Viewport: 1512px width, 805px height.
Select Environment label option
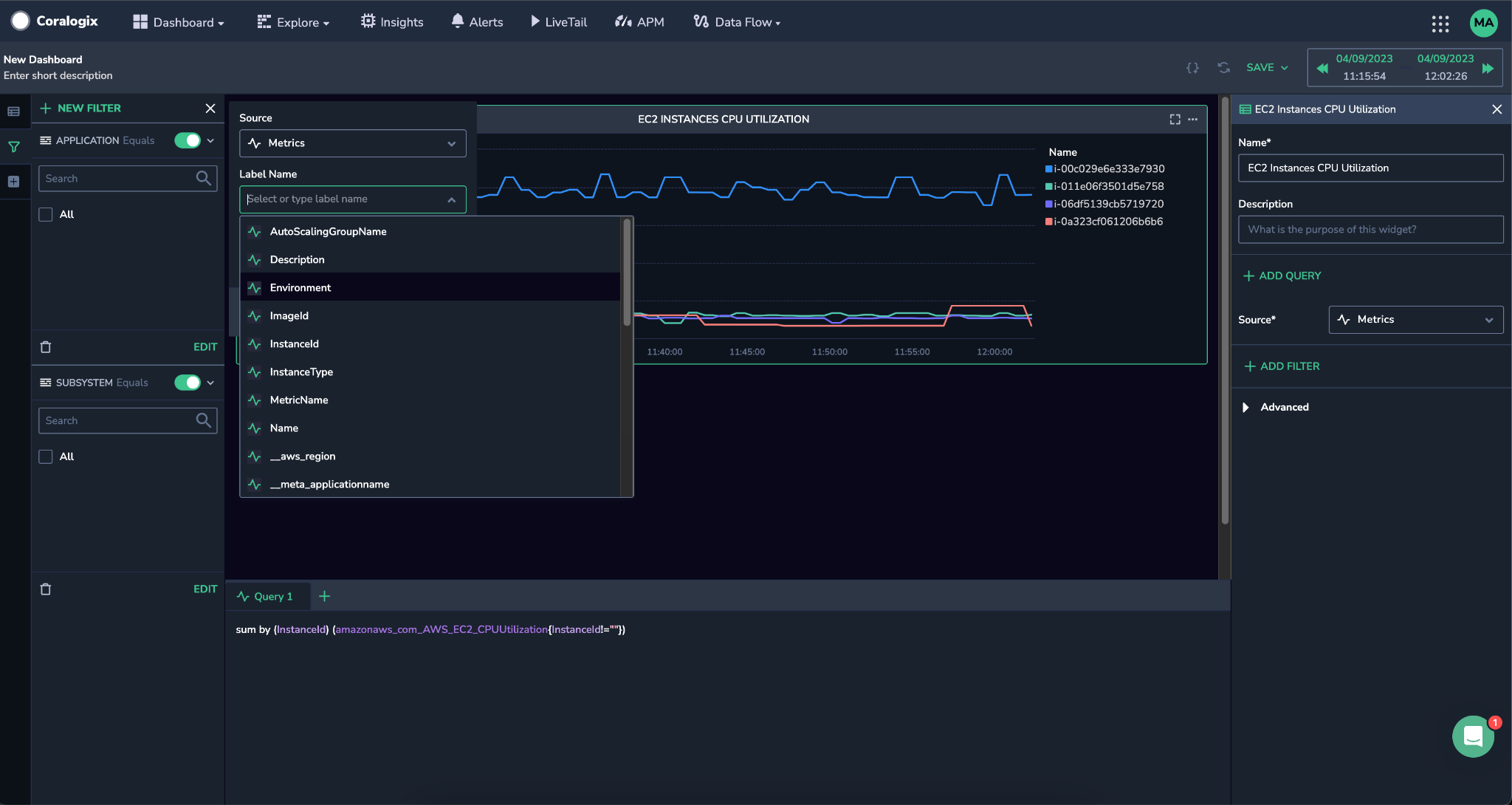(430, 287)
